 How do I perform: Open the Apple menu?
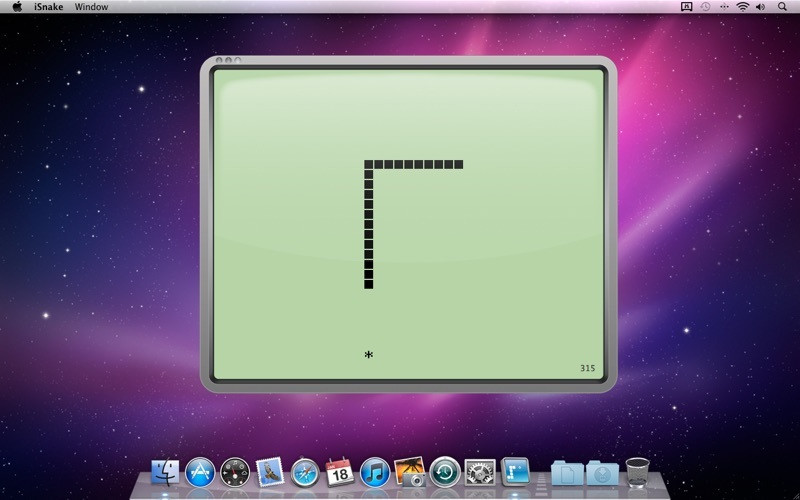(x=17, y=7)
